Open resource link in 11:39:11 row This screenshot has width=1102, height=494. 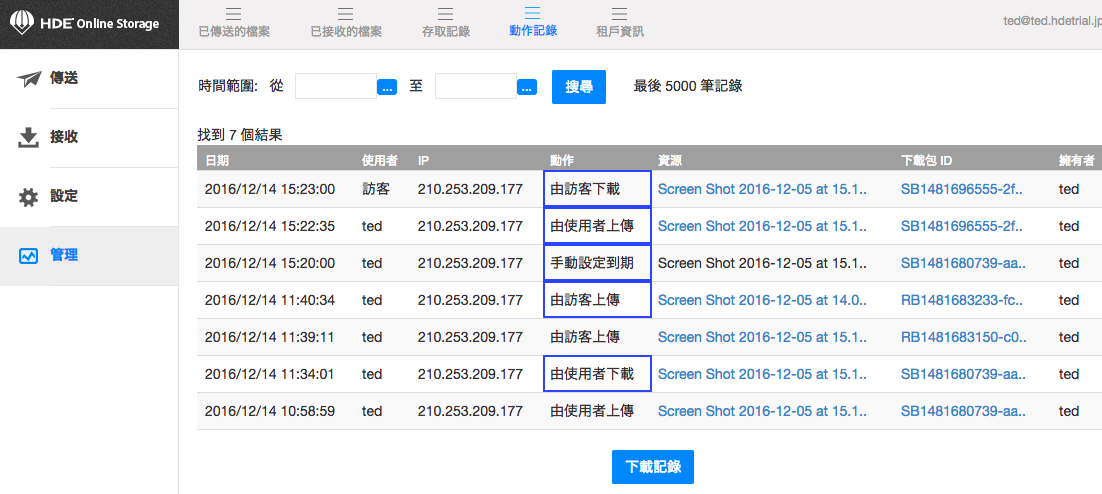[x=762, y=337]
